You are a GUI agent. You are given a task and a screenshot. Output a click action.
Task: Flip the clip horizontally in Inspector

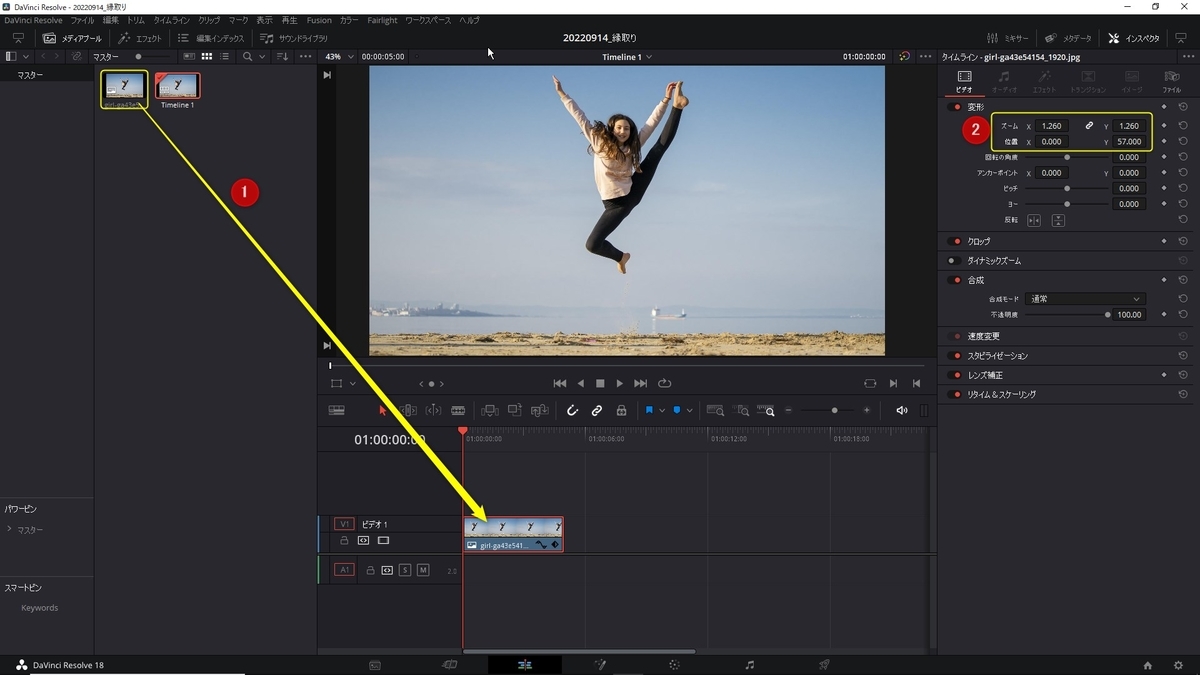pyautogui.click(x=1034, y=220)
